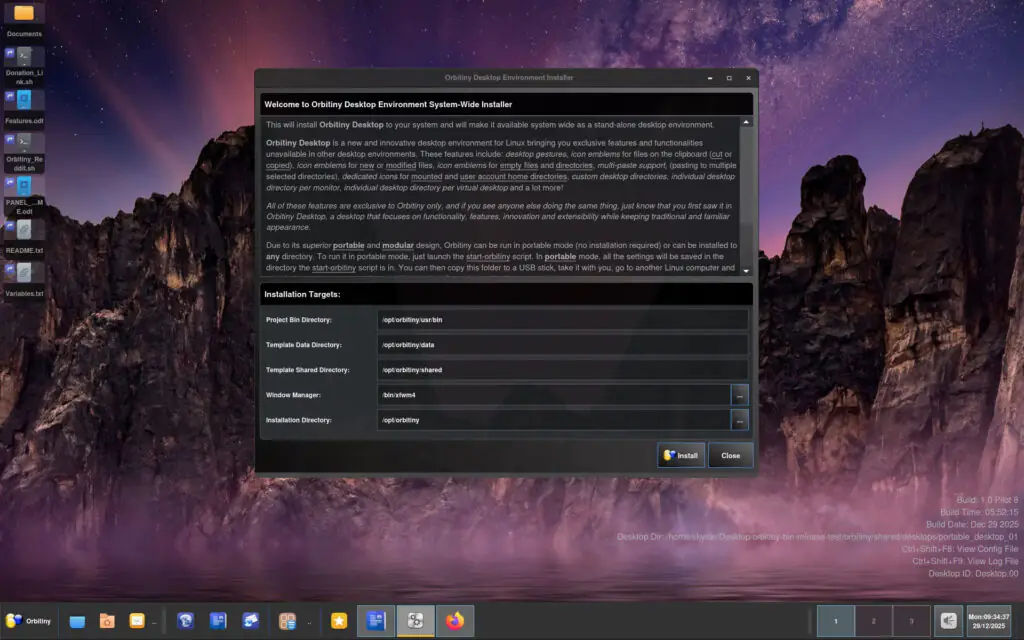The image size is (1024, 640).
Task: Click the Project Bin Directory field
Action: click(562, 320)
